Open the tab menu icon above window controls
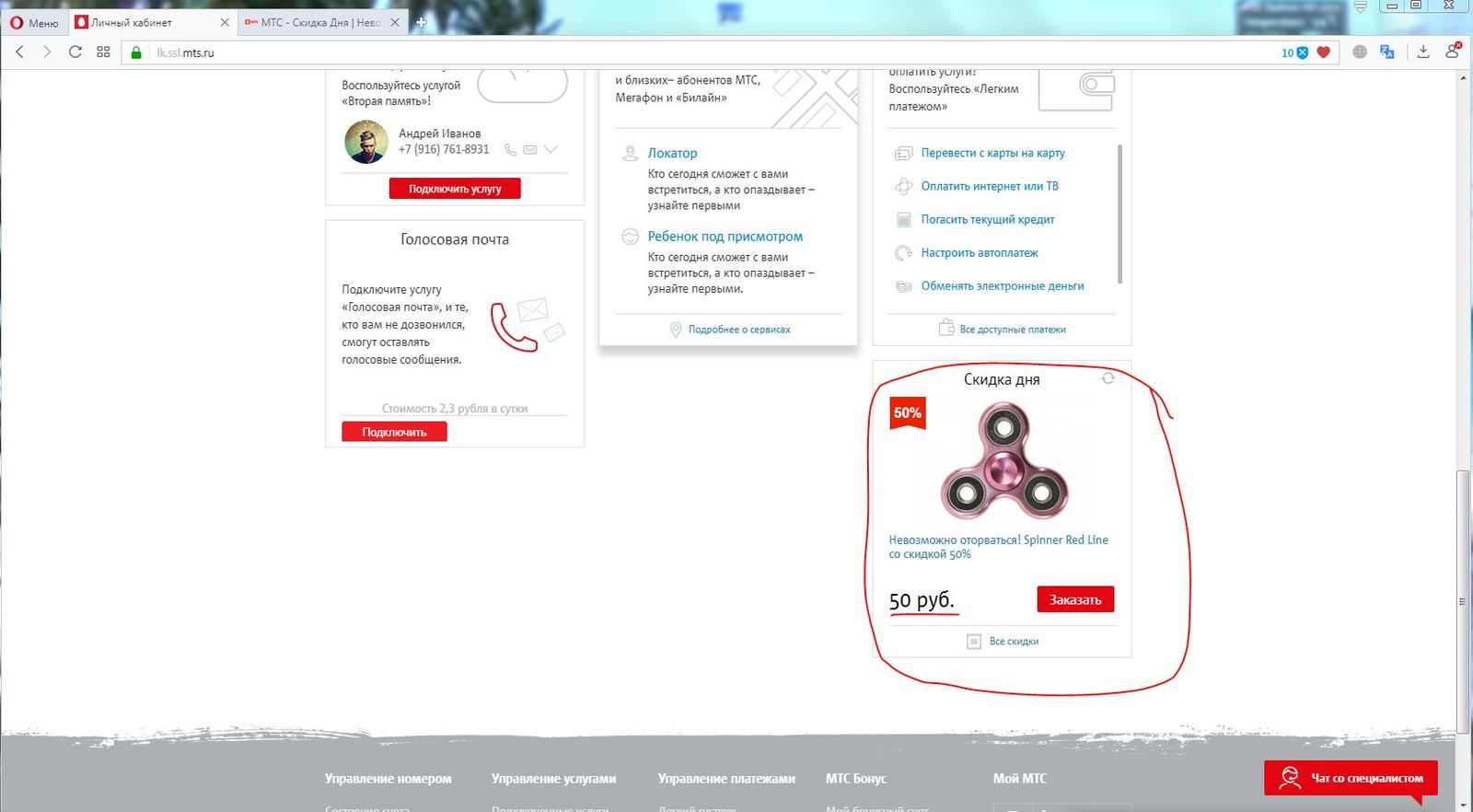The image size is (1473, 812). click(x=1360, y=6)
